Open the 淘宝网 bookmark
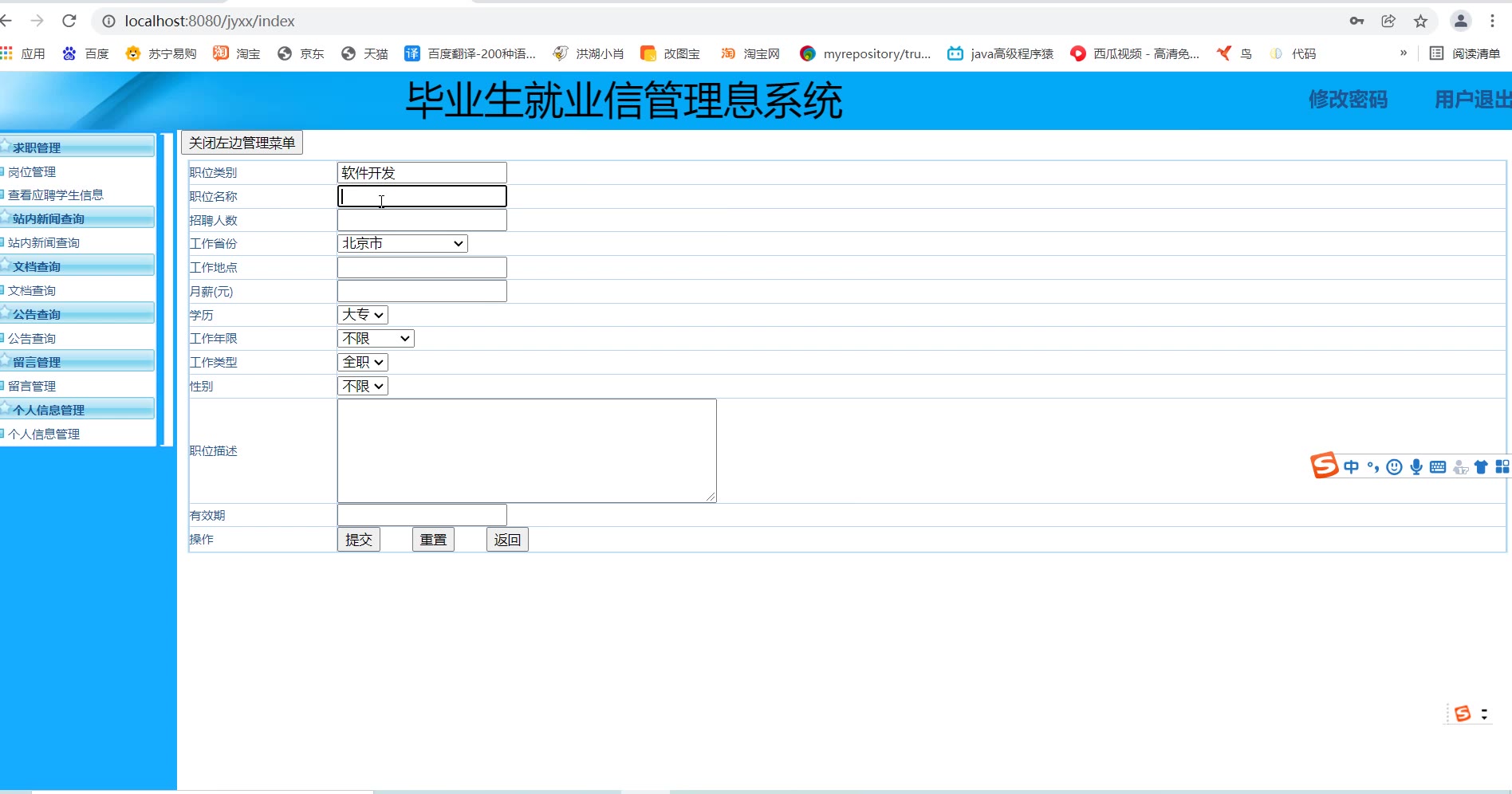Screen dimensions: 1512x794 click(750, 53)
